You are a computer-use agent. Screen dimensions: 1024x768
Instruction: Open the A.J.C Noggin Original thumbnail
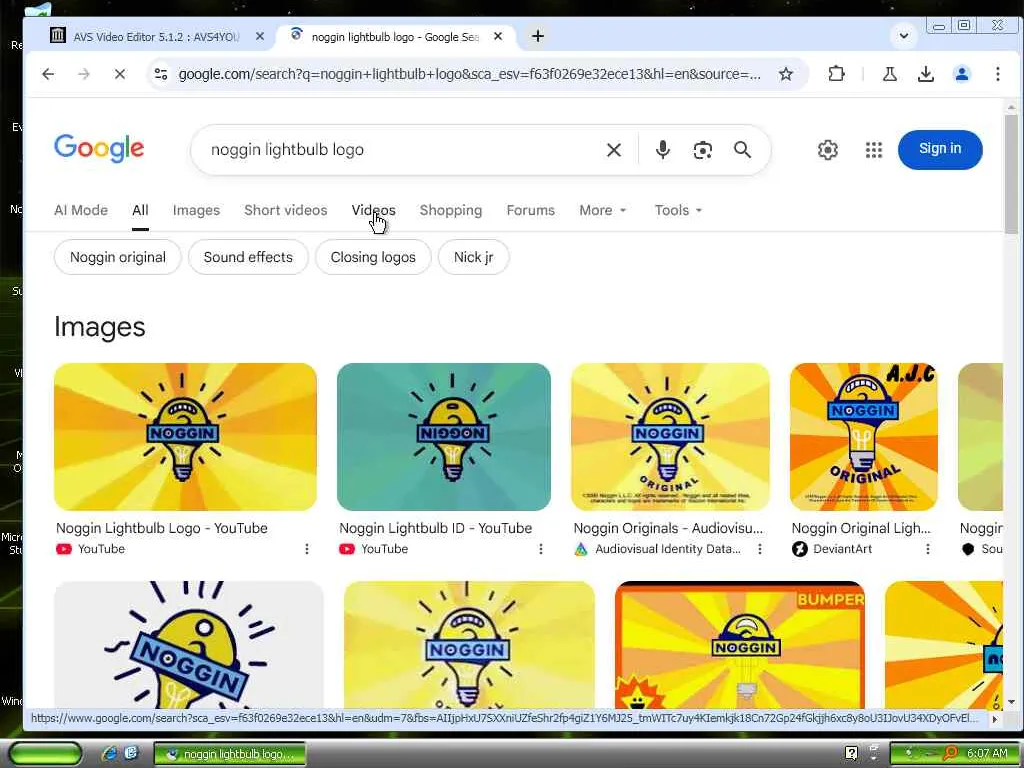863,437
